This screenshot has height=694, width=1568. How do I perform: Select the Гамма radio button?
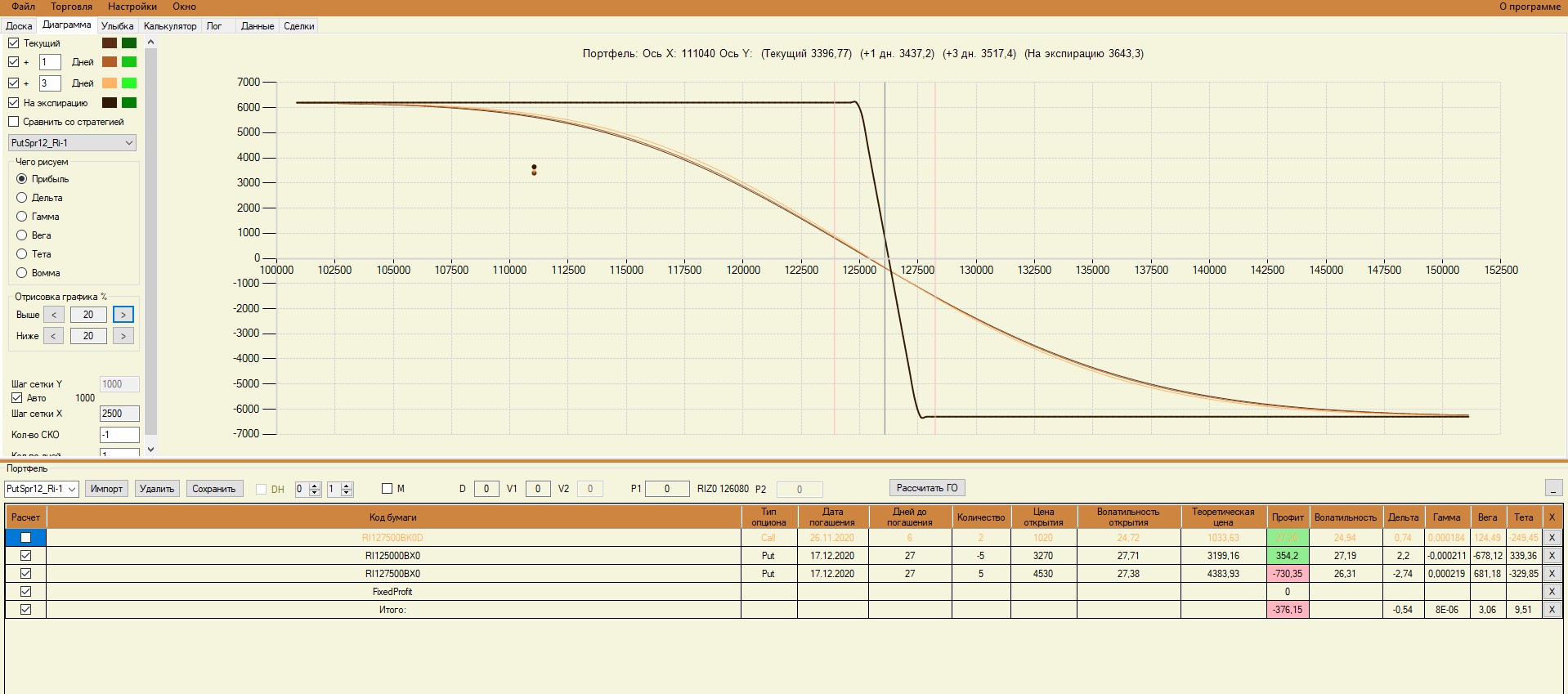pyautogui.click(x=22, y=217)
